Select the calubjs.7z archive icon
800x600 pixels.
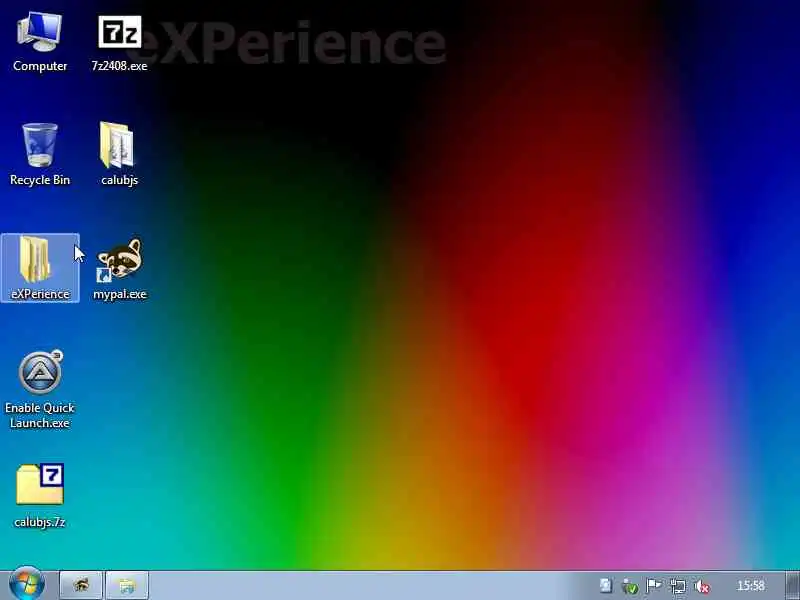(40, 484)
